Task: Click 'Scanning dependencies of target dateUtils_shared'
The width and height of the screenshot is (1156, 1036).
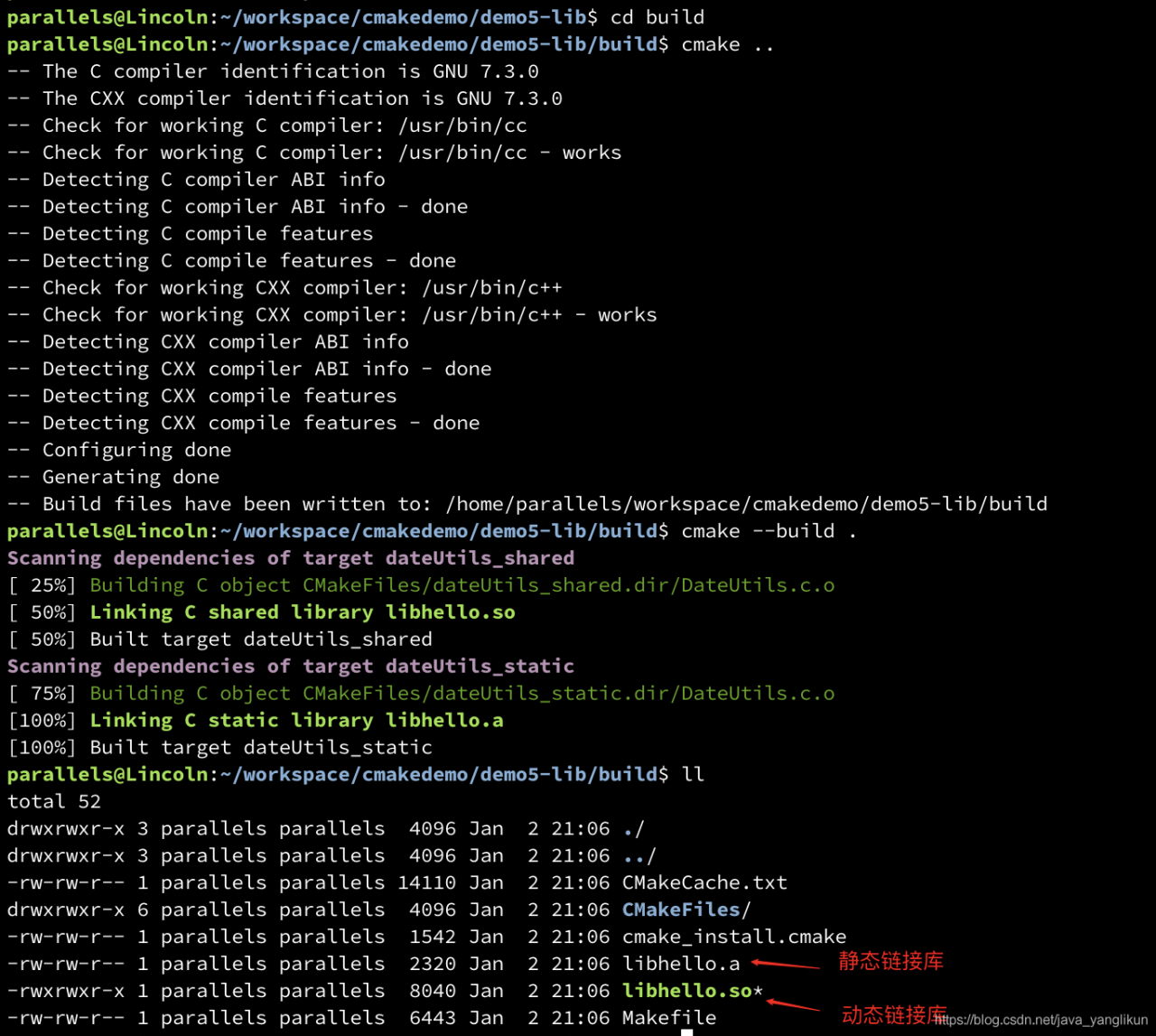Action: pyautogui.click(x=291, y=558)
